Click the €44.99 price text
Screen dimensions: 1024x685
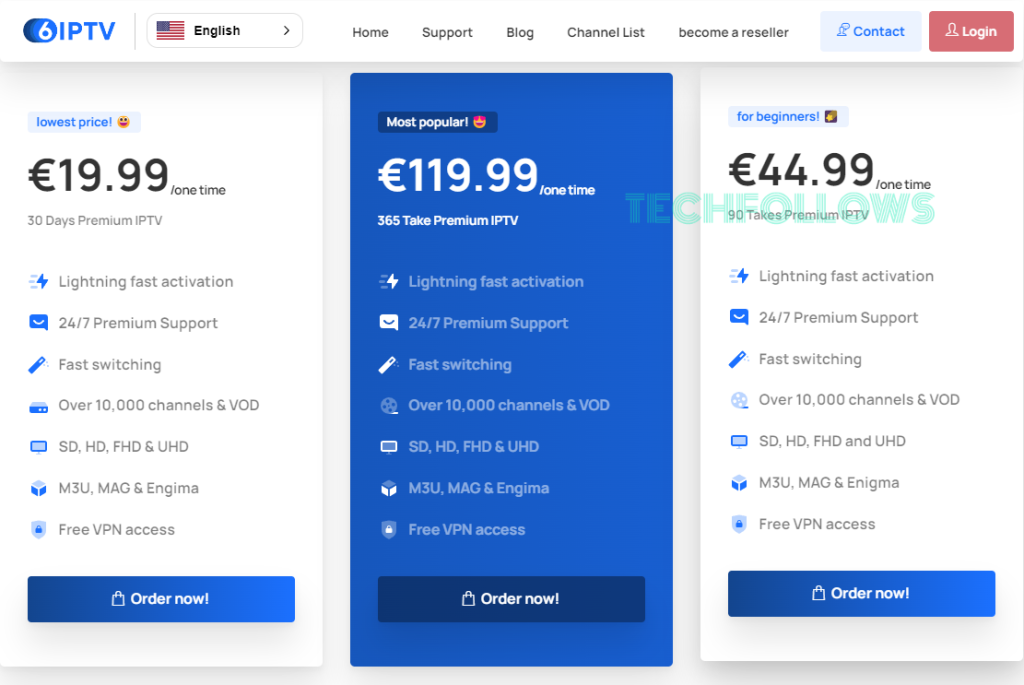click(x=801, y=170)
